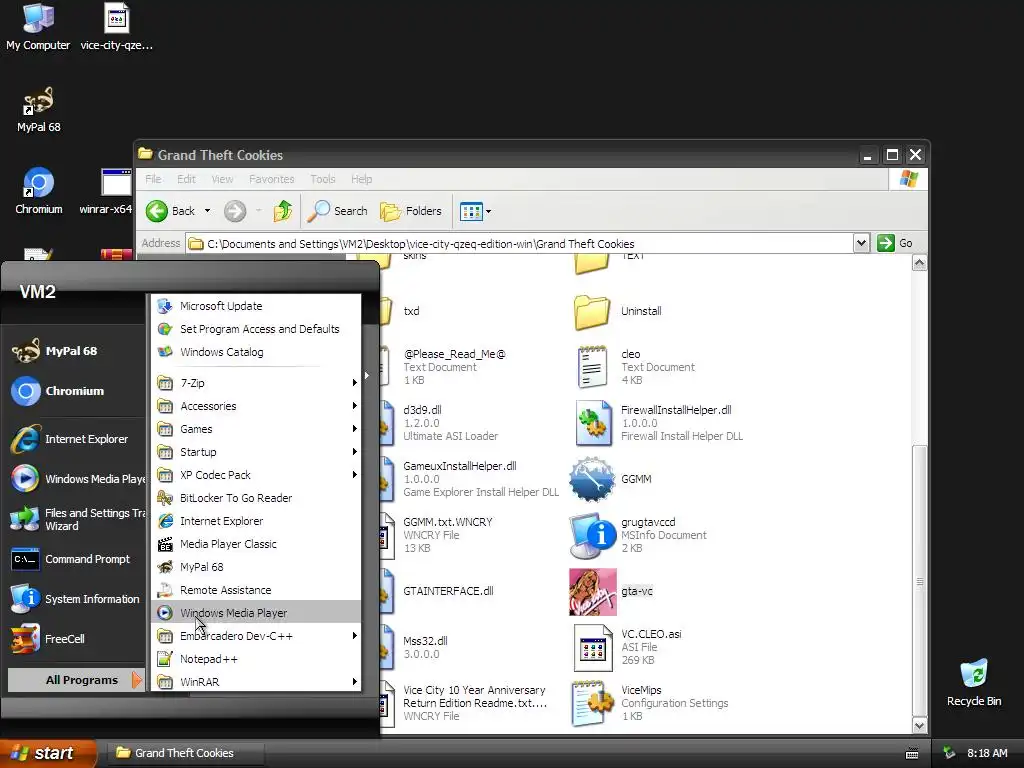The height and width of the screenshot is (768, 1024).
Task: Open Windows Catalog entry
Action: pos(256,352)
